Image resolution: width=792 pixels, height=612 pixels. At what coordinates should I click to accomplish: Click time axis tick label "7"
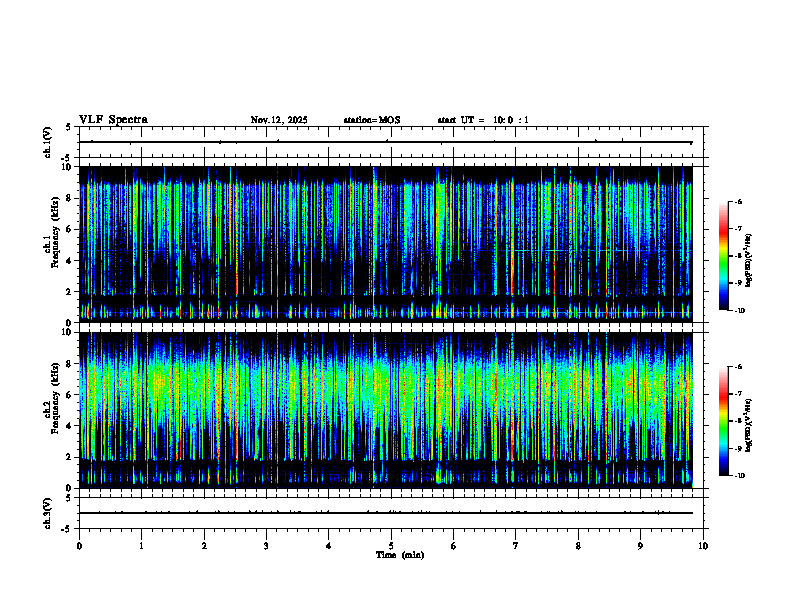click(516, 546)
